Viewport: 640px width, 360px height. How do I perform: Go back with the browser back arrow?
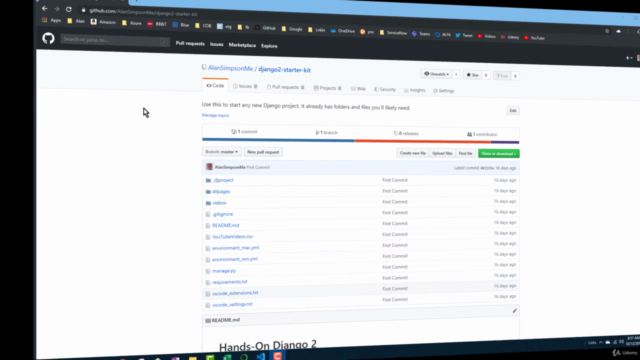click(44, 8)
